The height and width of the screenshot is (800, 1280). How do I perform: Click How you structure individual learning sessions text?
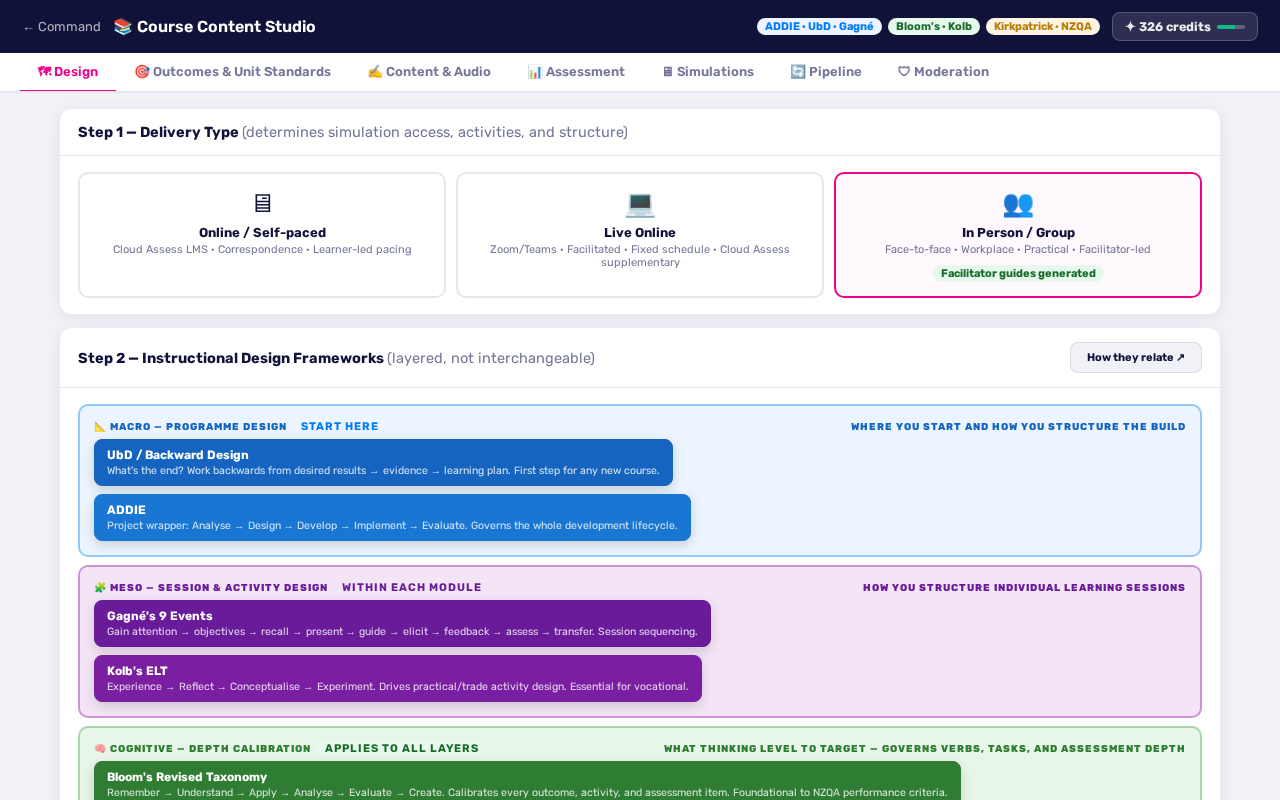(x=1024, y=588)
